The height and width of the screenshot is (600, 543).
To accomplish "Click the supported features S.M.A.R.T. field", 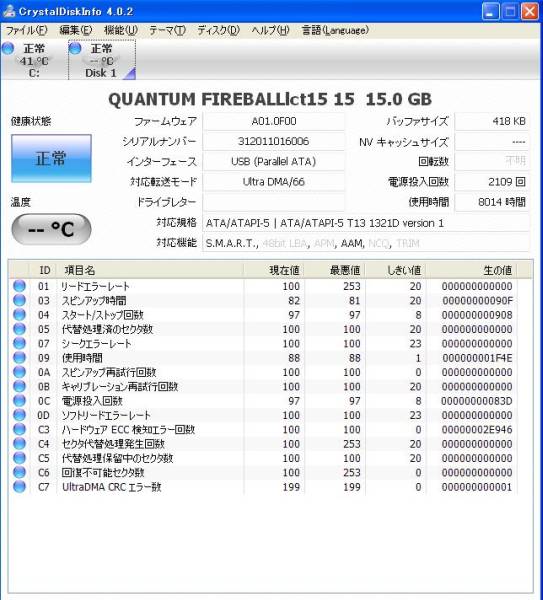I will point(366,243).
